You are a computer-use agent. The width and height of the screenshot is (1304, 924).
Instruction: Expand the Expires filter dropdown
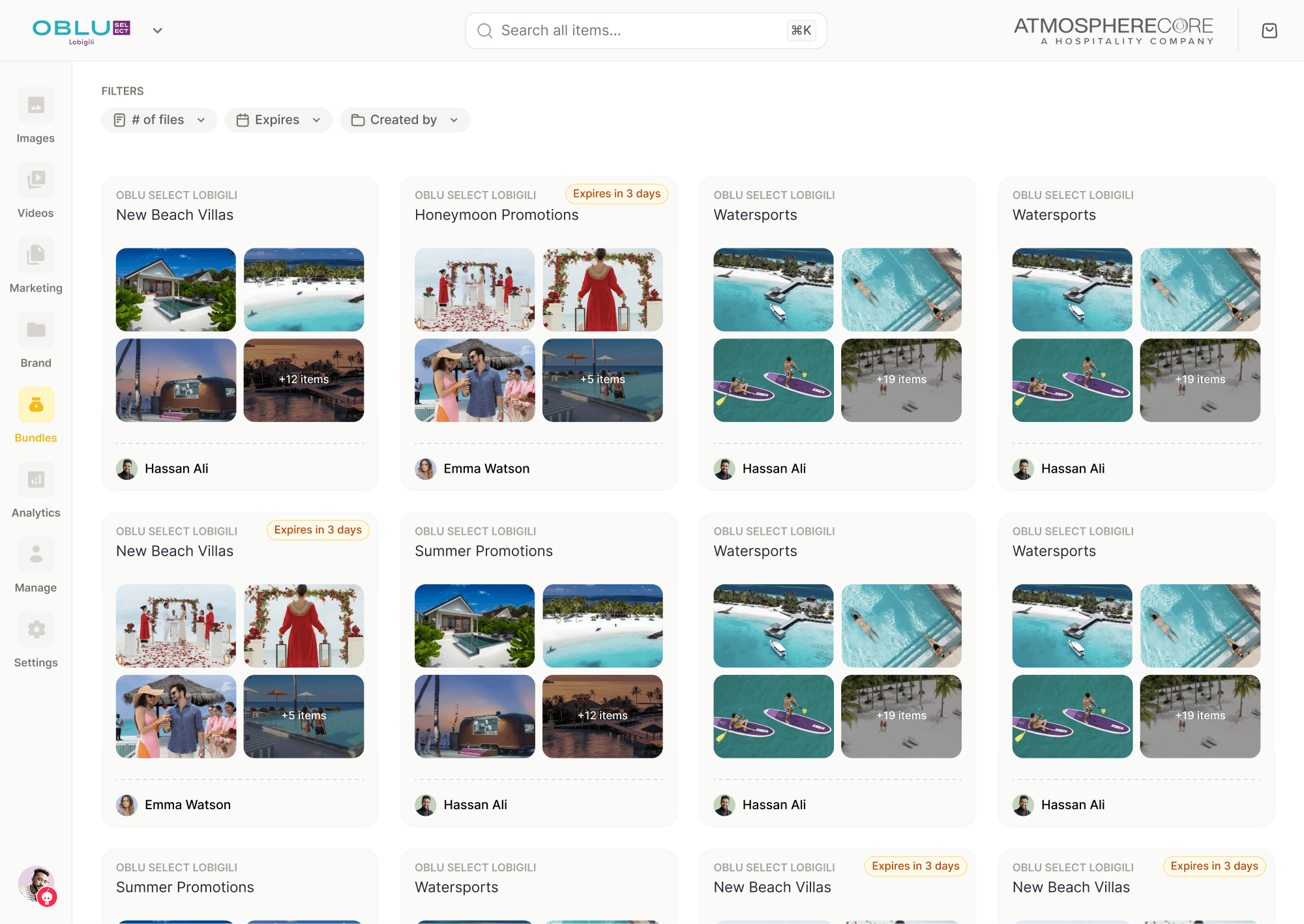click(278, 120)
